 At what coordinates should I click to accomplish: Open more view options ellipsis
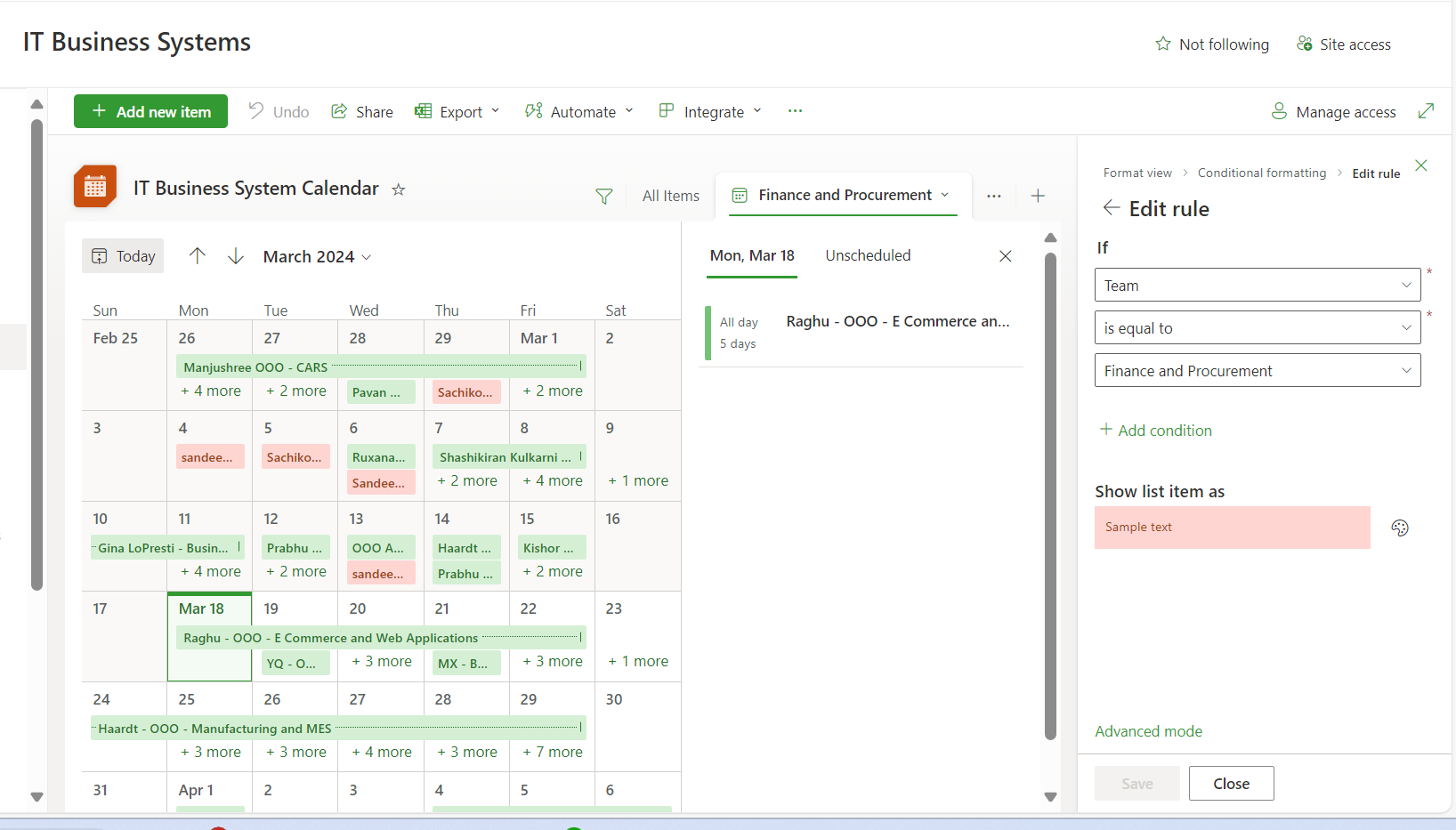[x=993, y=195]
